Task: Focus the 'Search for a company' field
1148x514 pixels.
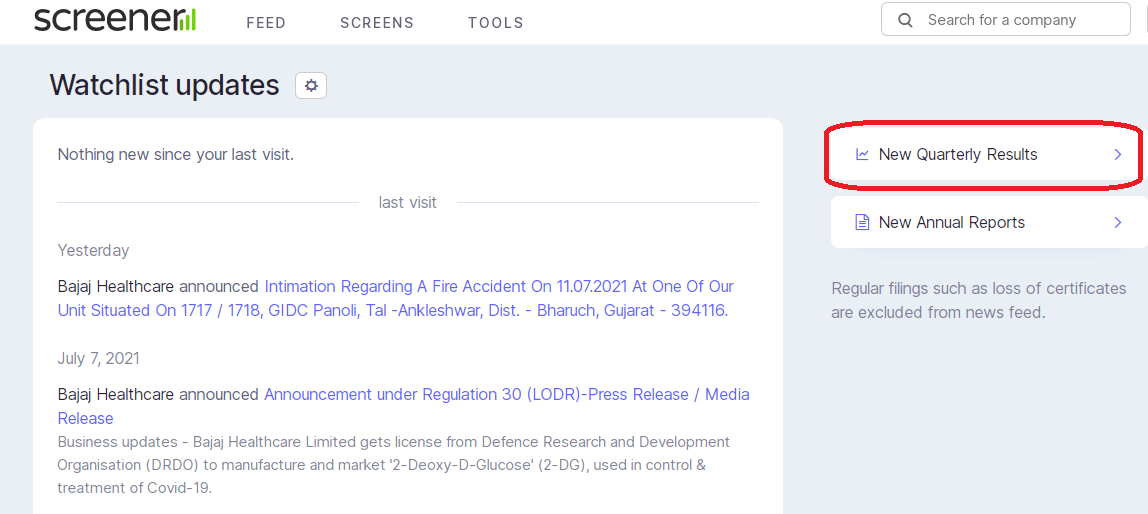Action: tap(1005, 20)
